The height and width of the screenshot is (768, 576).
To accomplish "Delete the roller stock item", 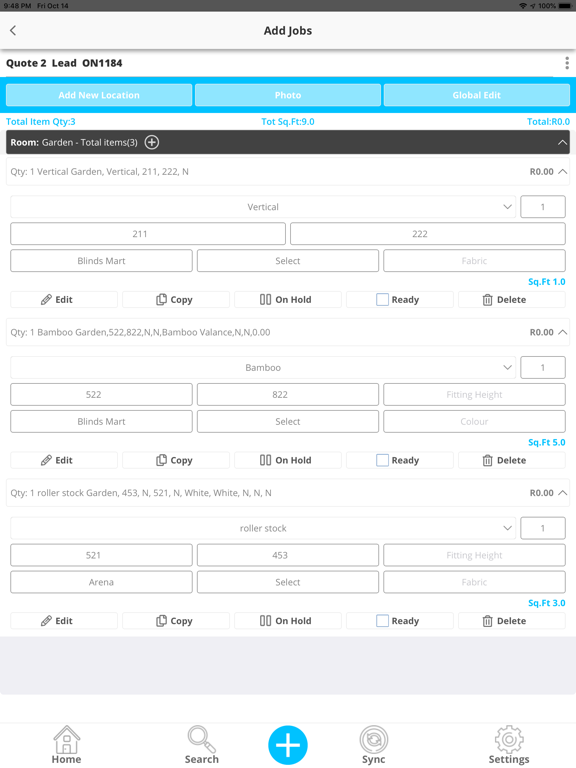I will (512, 621).
